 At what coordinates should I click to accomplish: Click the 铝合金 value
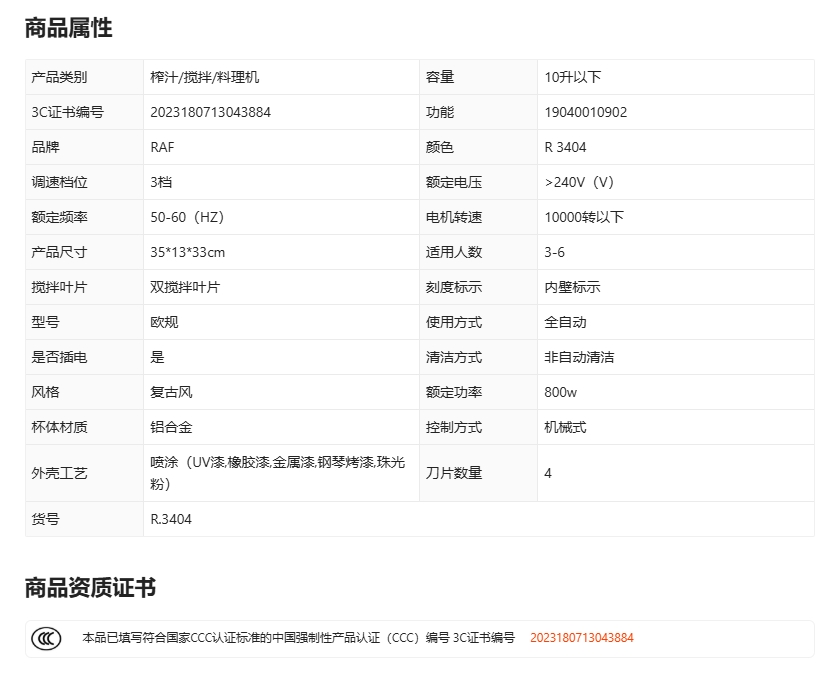click(x=171, y=427)
